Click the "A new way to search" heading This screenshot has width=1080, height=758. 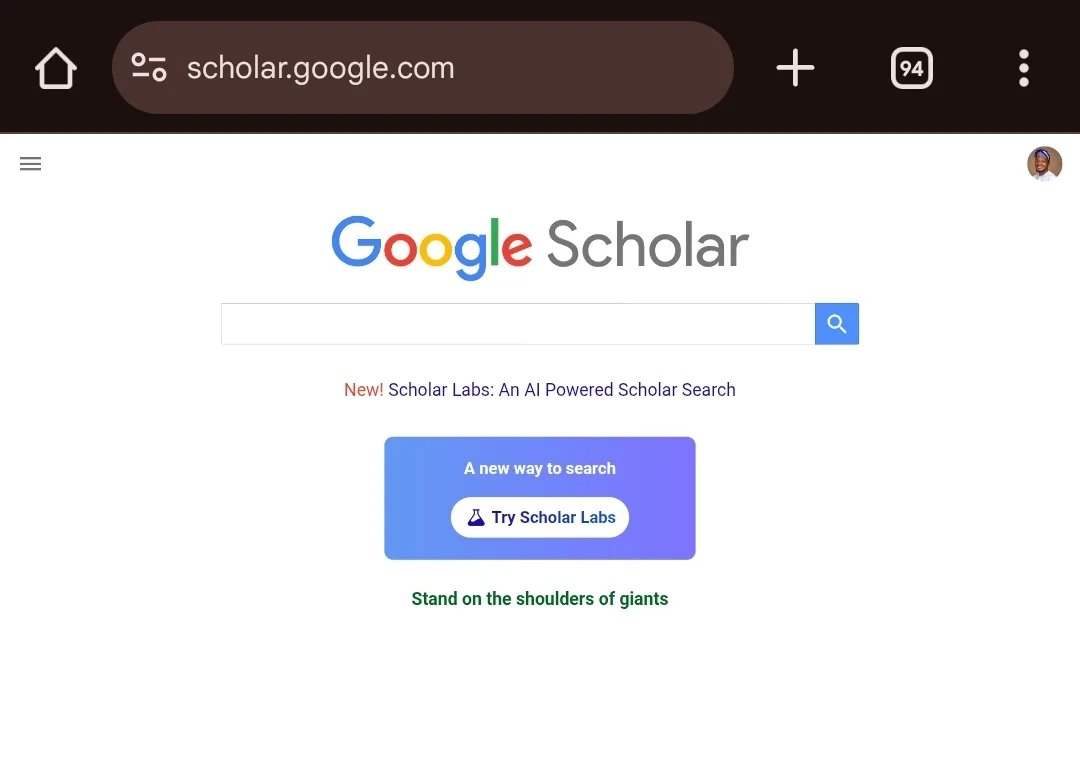(x=540, y=468)
